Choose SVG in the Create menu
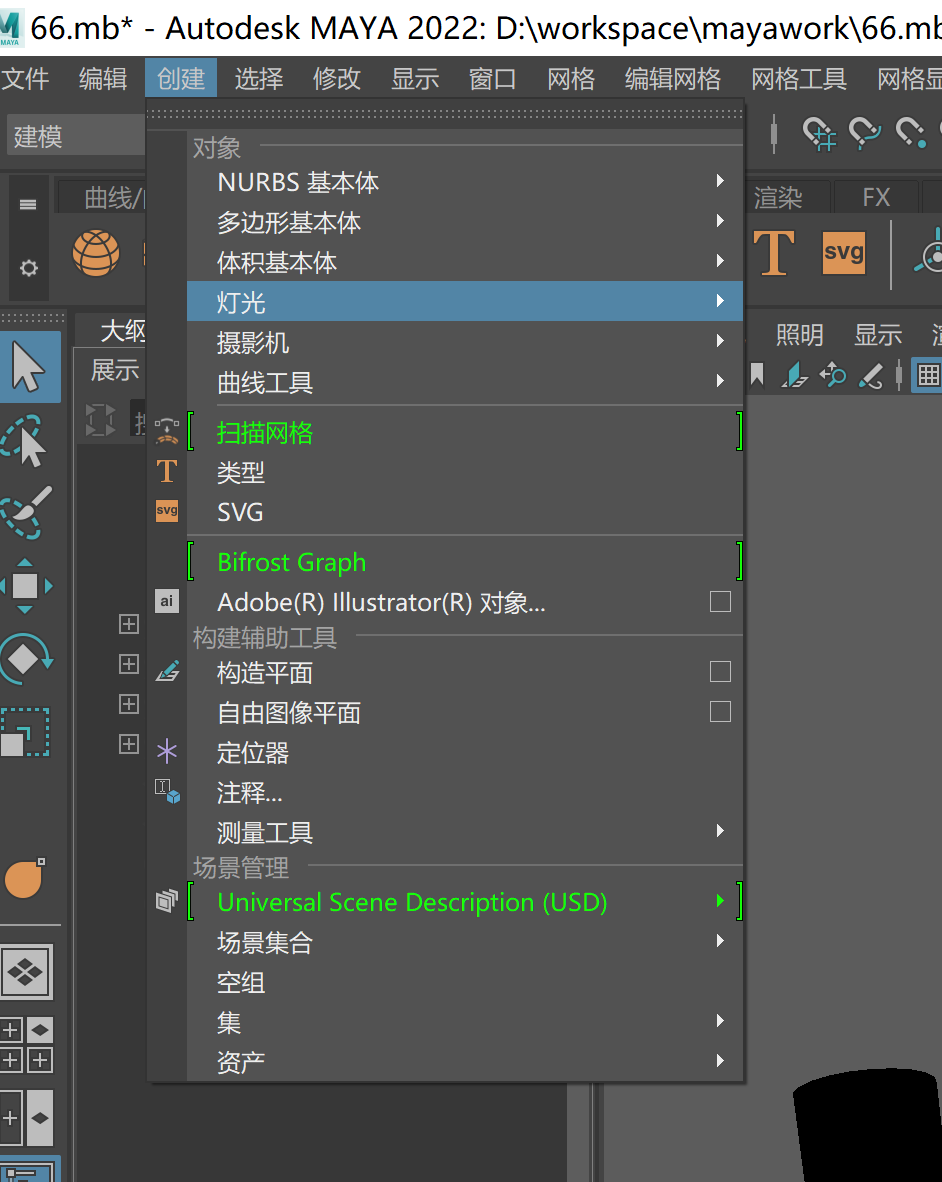Screen dimensions: 942x1182 click(464, 511)
